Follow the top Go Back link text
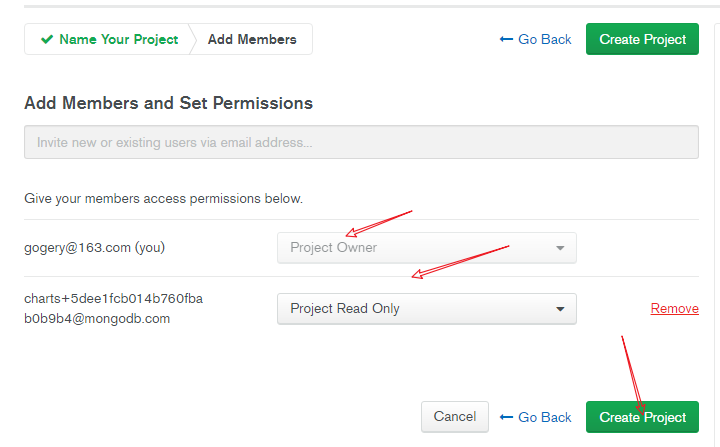 click(x=545, y=40)
